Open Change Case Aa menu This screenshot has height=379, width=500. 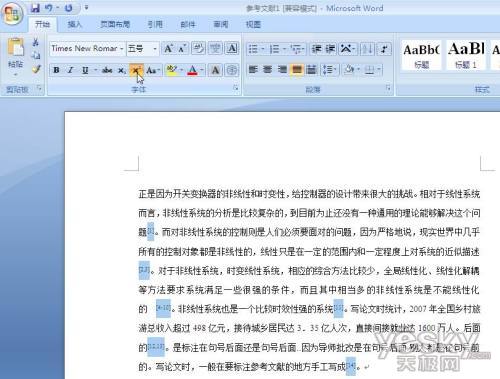click(x=153, y=70)
